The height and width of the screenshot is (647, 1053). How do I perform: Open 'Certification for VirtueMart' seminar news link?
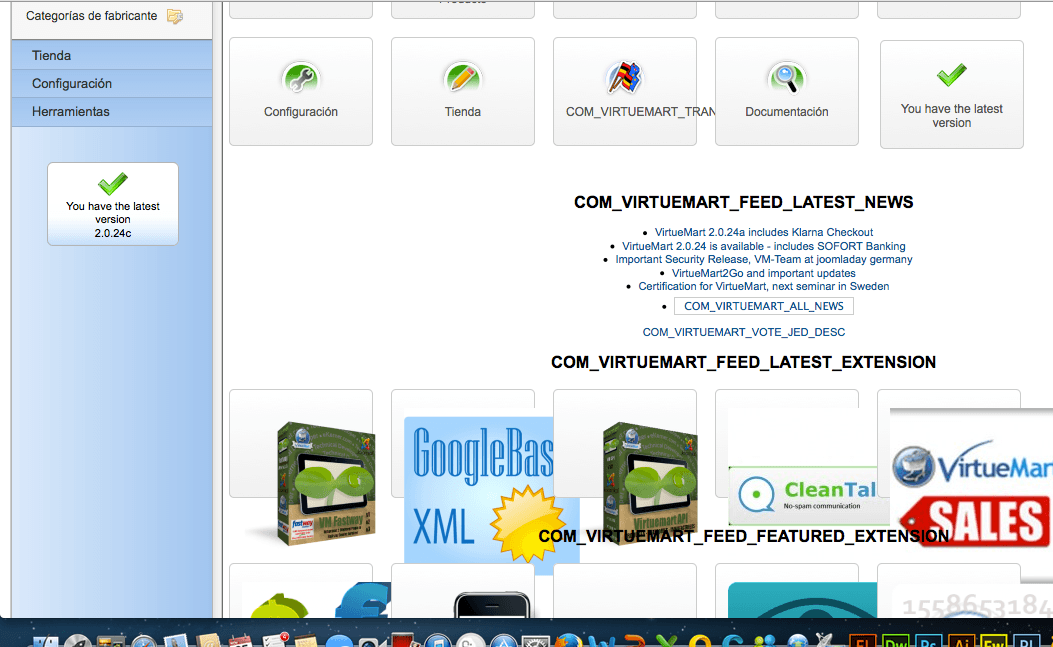tap(764, 286)
